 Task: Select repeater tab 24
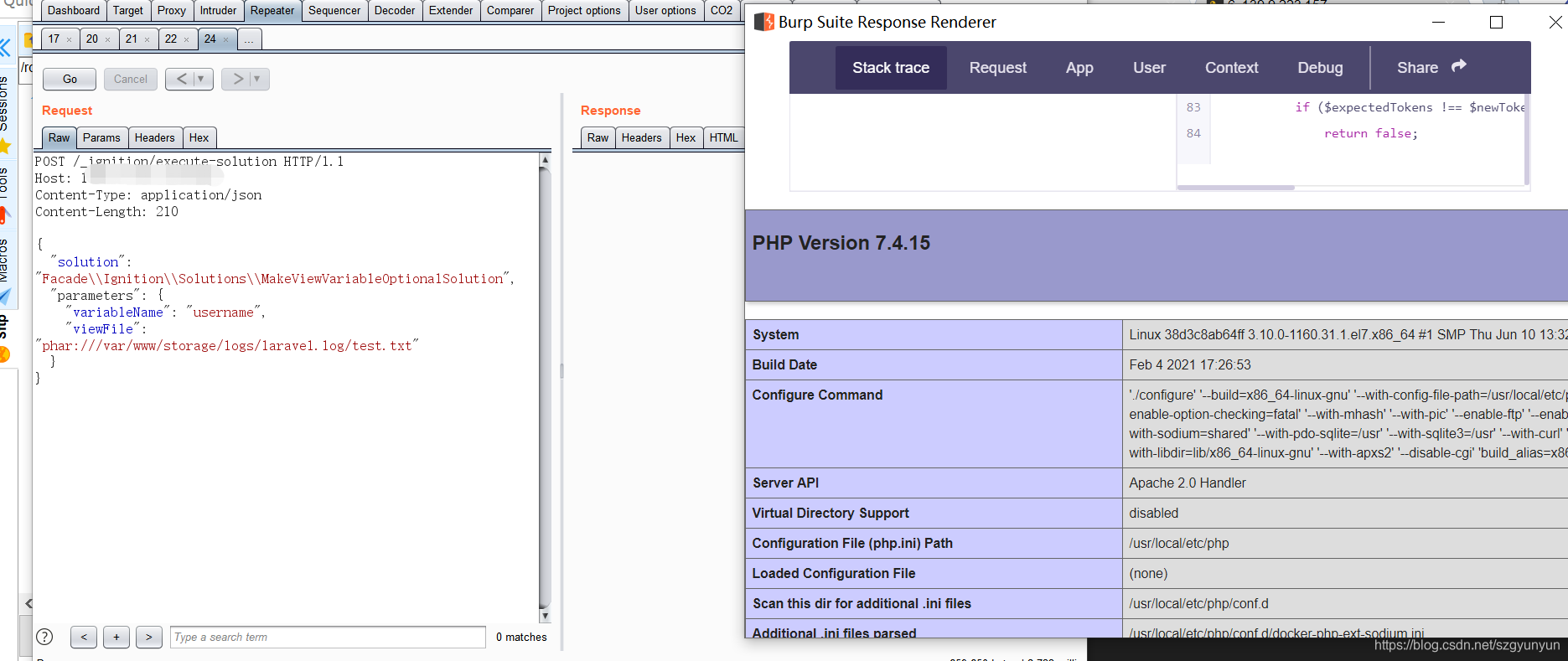point(210,39)
